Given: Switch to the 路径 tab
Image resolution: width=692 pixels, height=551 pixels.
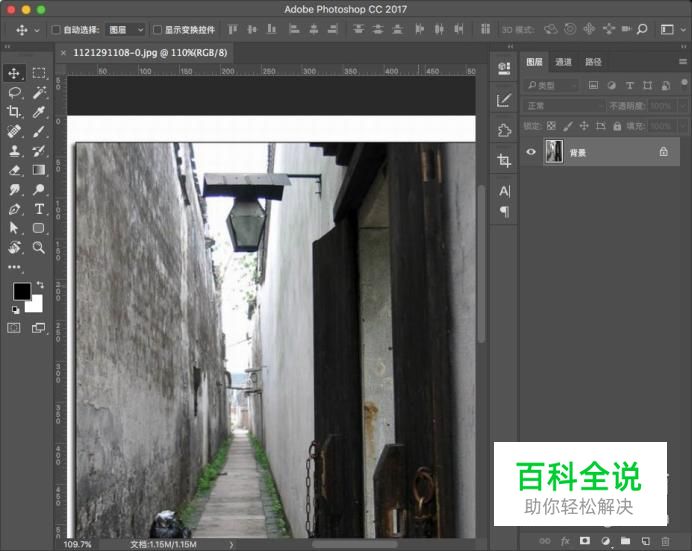Looking at the screenshot, I should click(x=593, y=62).
